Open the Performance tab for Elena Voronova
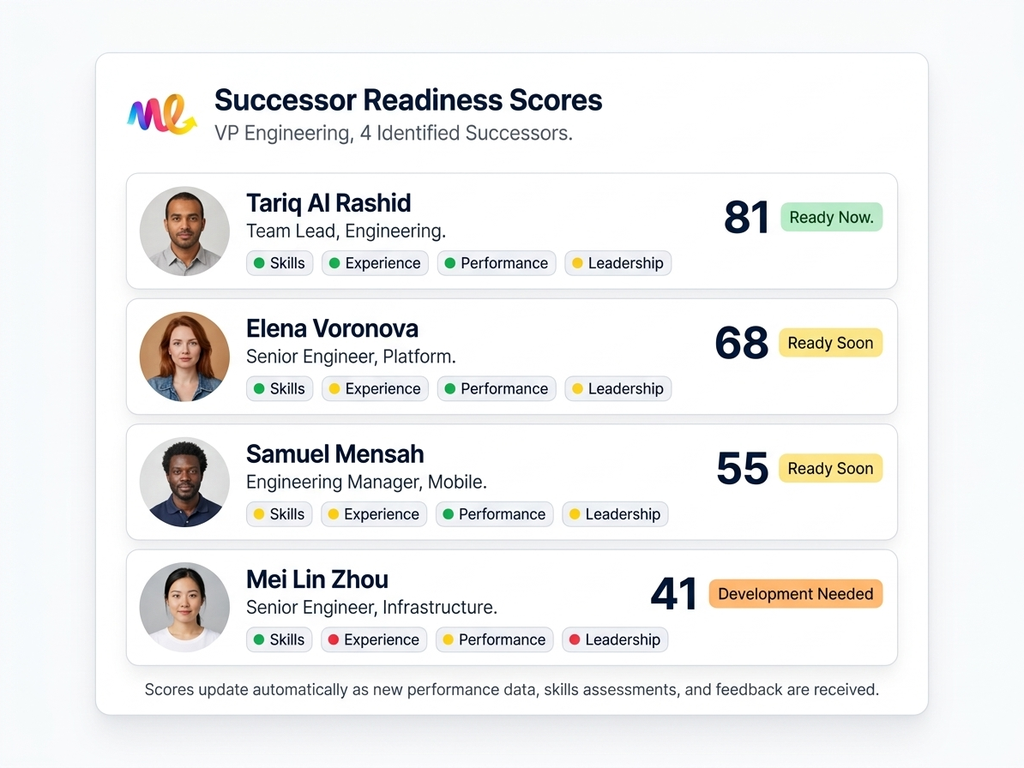Image resolution: width=1024 pixels, height=768 pixels. coord(496,388)
